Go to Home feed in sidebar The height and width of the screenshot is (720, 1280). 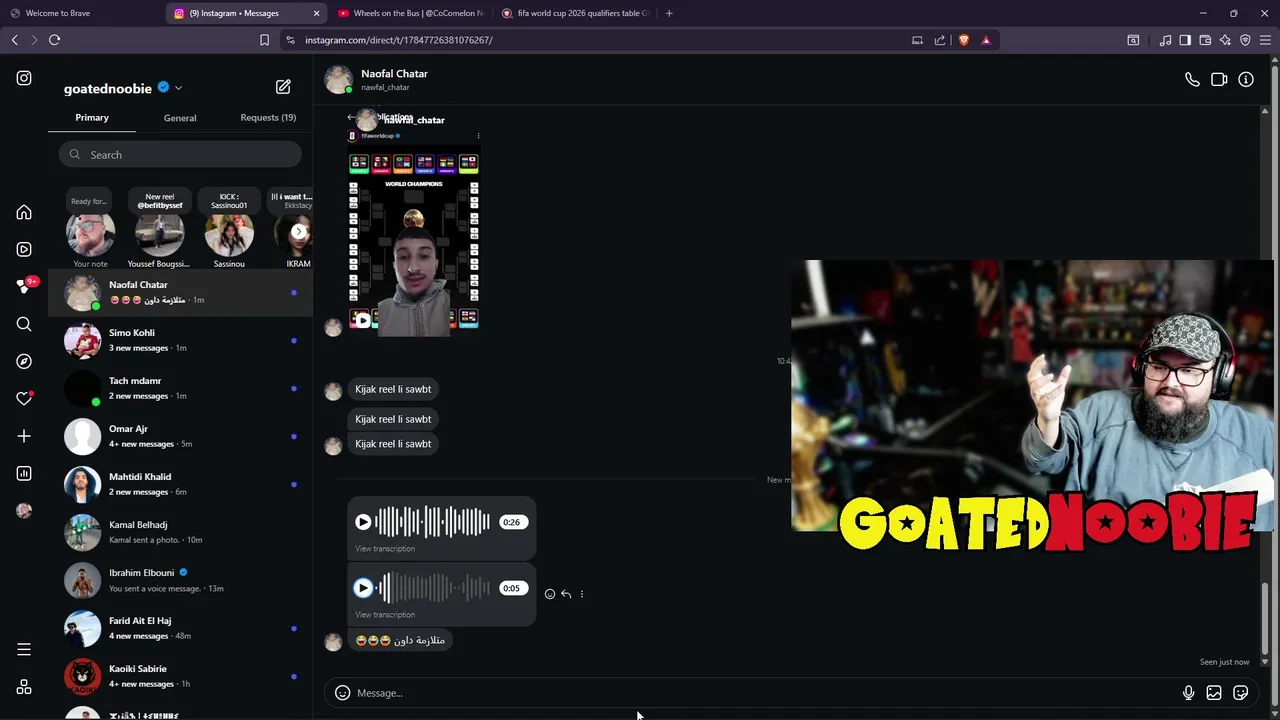click(x=24, y=212)
